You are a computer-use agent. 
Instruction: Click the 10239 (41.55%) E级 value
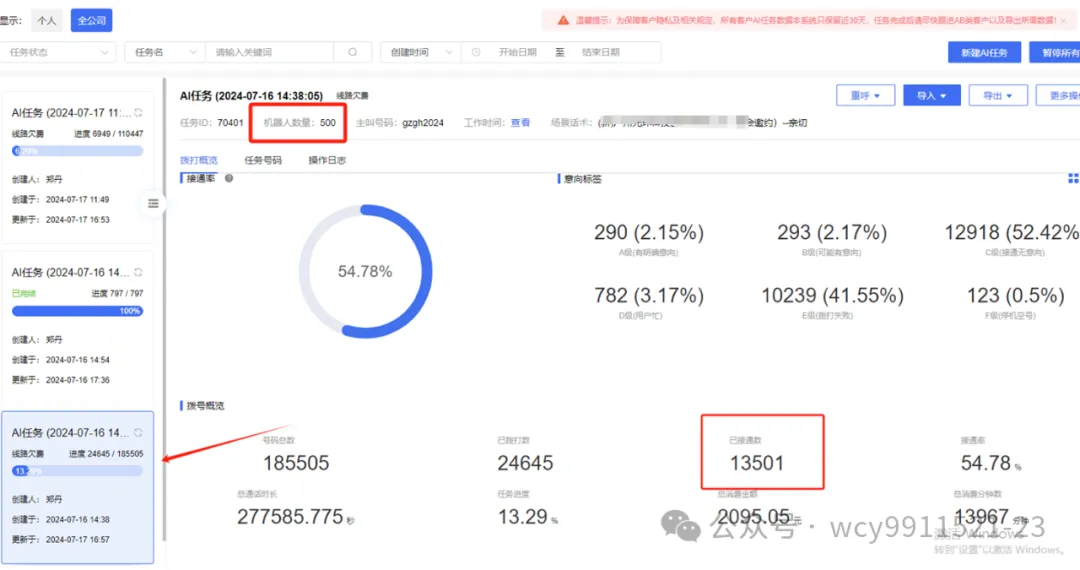point(832,296)
